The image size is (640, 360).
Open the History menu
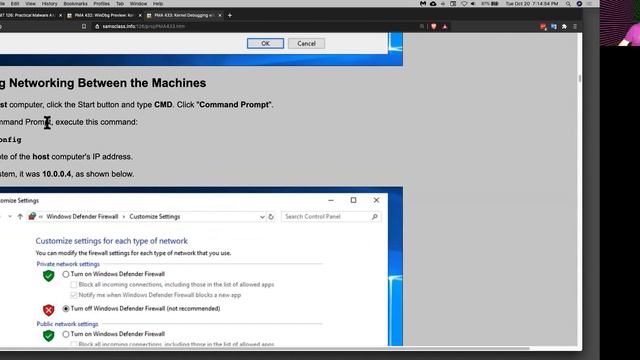click(x=49, y=4)
